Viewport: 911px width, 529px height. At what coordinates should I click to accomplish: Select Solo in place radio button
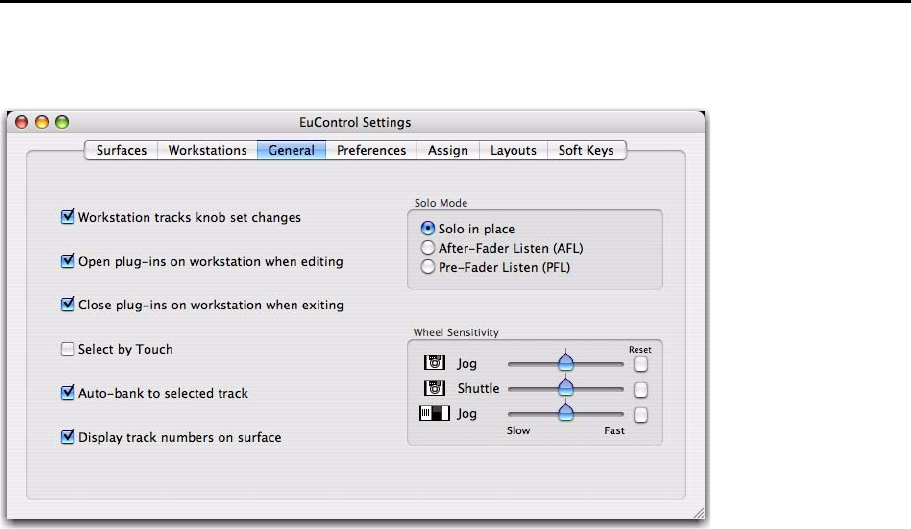(428, 228)
